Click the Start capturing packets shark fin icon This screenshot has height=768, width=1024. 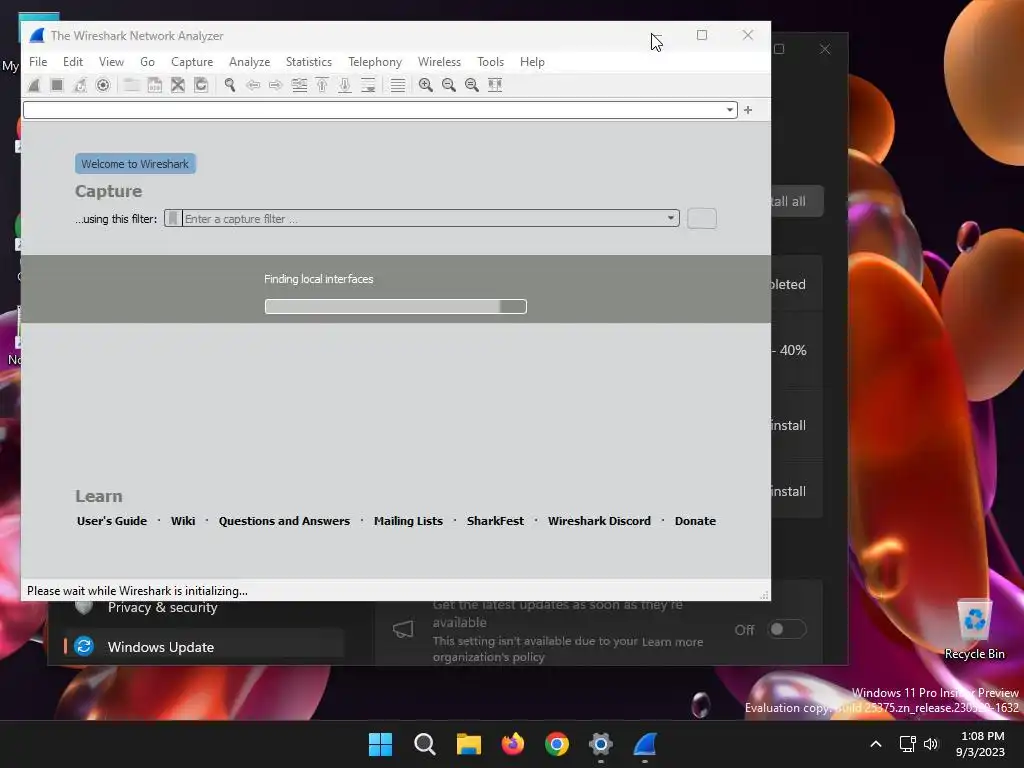[x=34, y=85]
